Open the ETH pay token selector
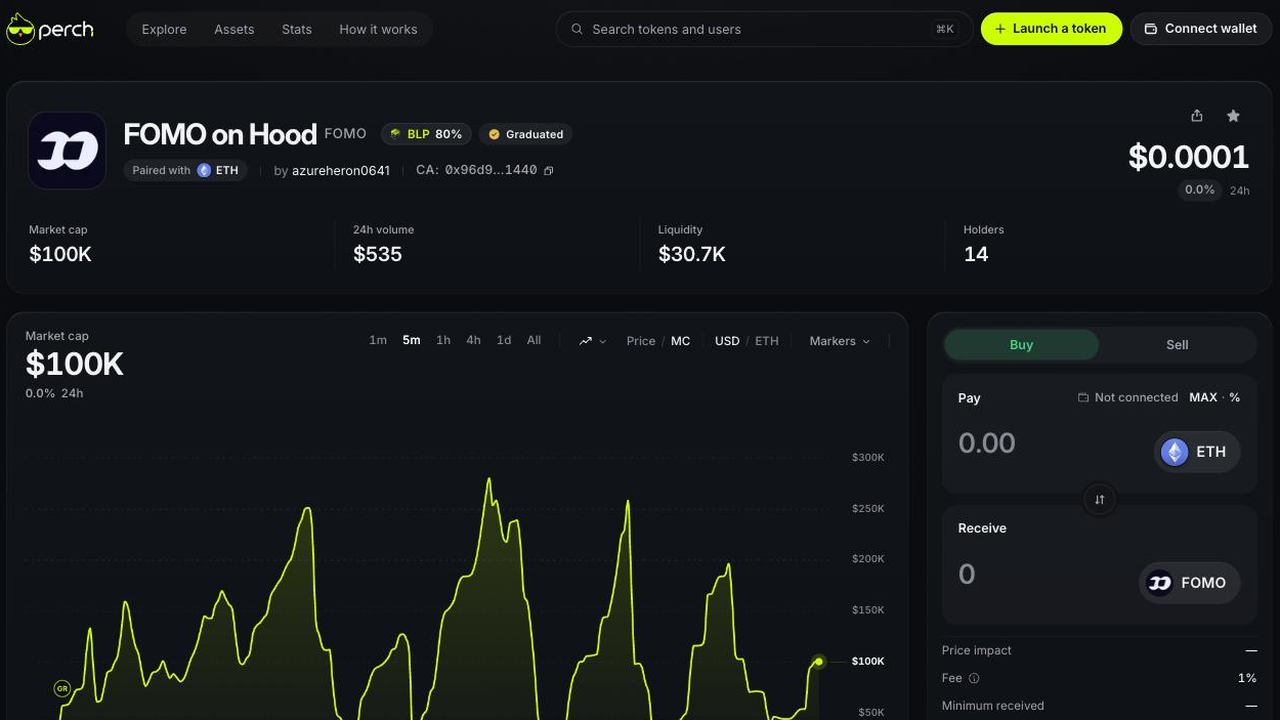The height and width of the screenshot is (720, 1280). tap(1197, 452)
